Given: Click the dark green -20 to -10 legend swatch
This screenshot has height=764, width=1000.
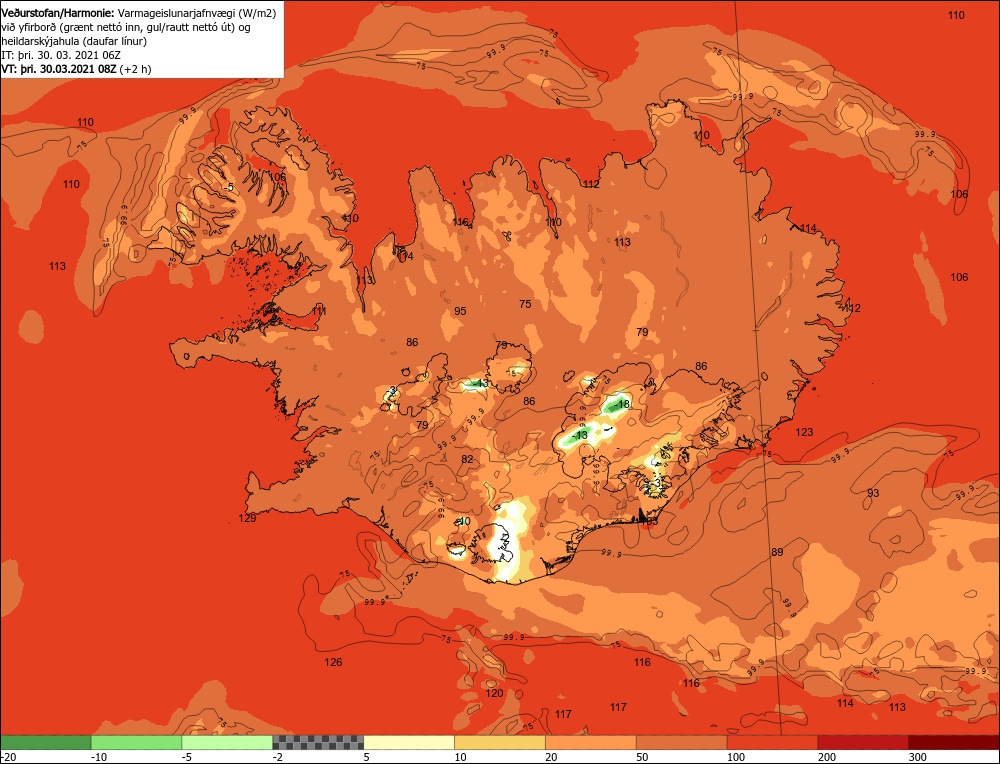Looking at the screenshot, I should 46,742.
